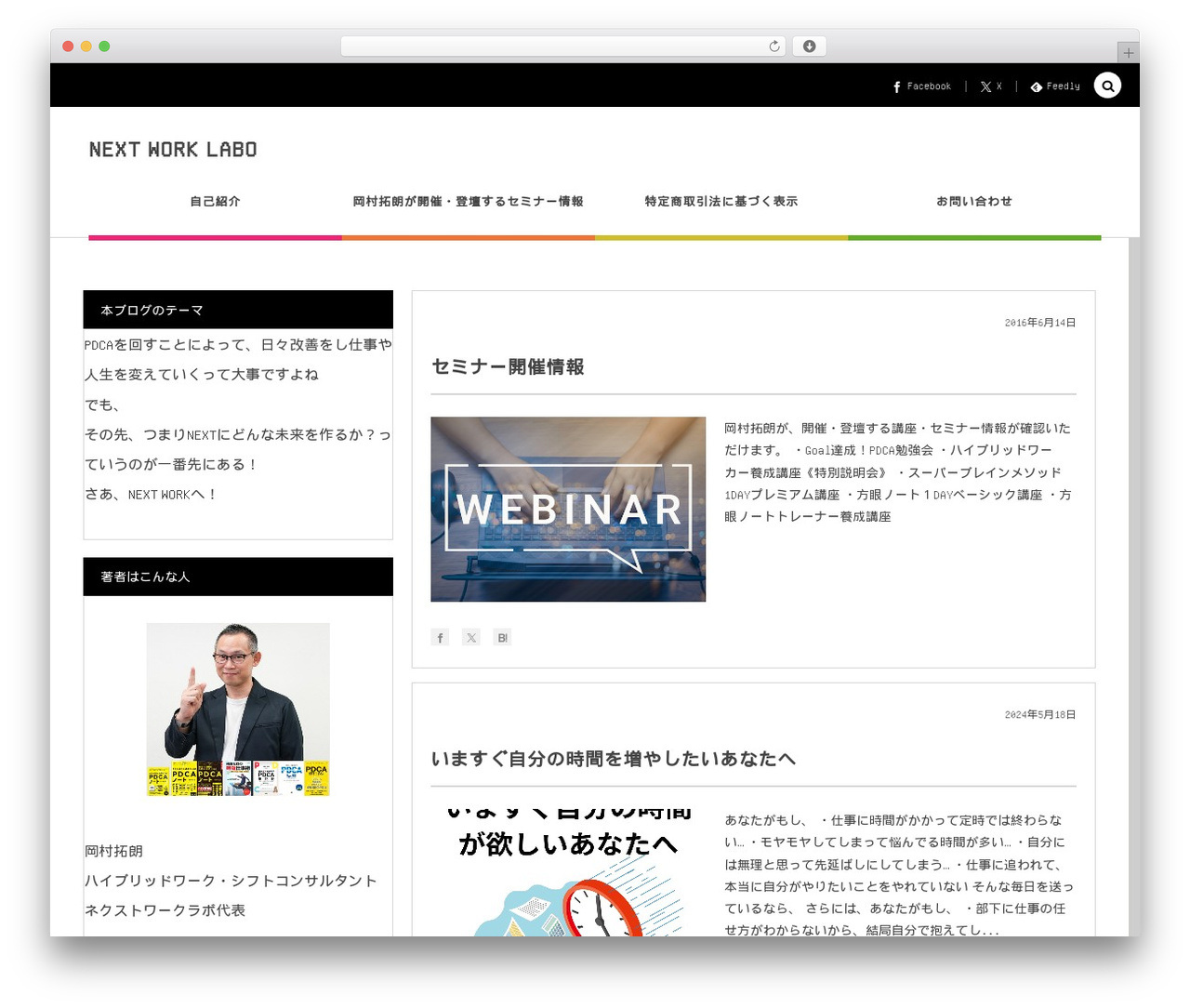Click the author name 岡村拓朗
This screenshot has width=1190, height=1008.
(114, 851)
